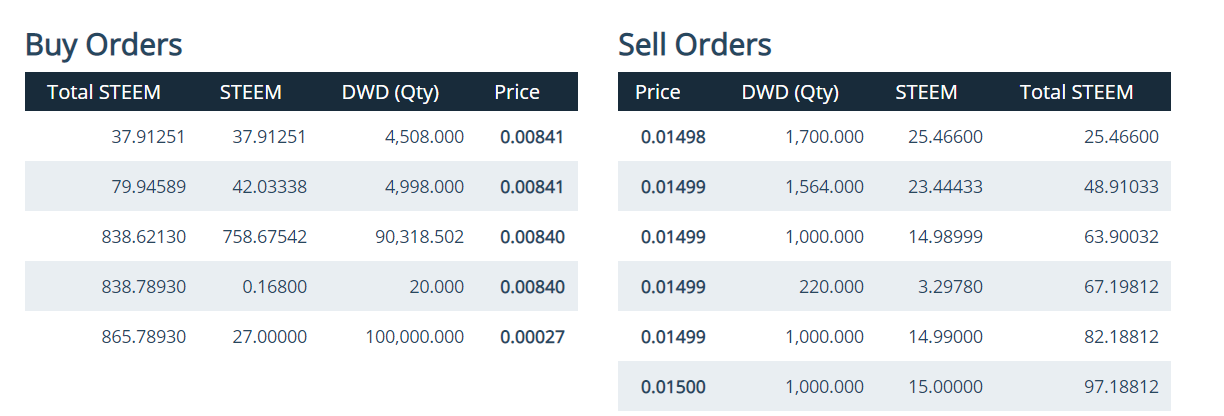Select the Total STEEM header in Buy Orders
This screenshot has width=1224, height=416.
point(104,92)
